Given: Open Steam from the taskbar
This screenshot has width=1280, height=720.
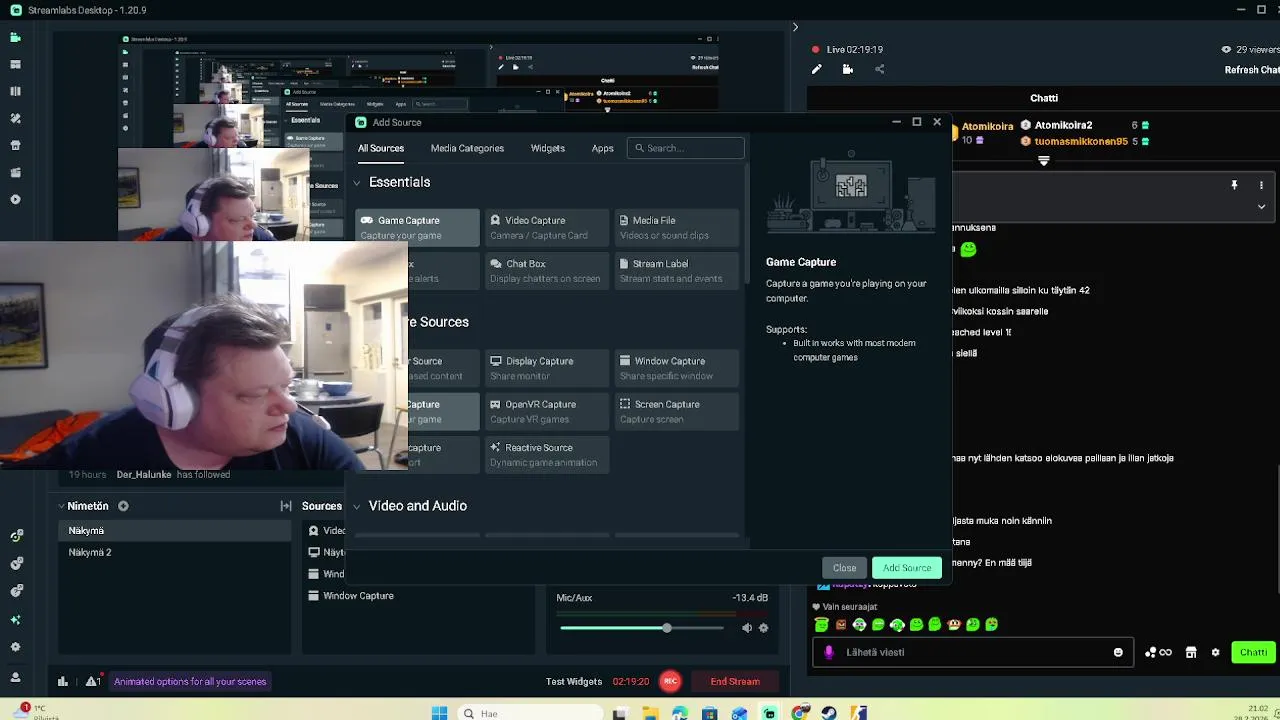Looking at the screenshot, I should coord(829,713).
